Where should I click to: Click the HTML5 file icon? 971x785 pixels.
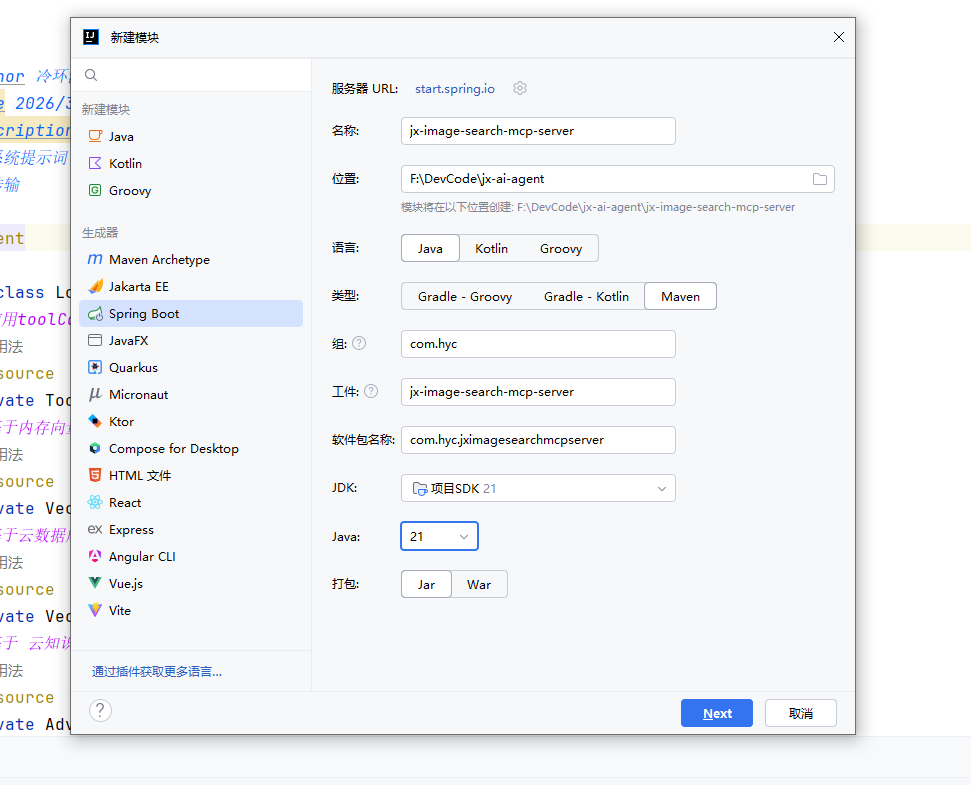pos(95,475)
